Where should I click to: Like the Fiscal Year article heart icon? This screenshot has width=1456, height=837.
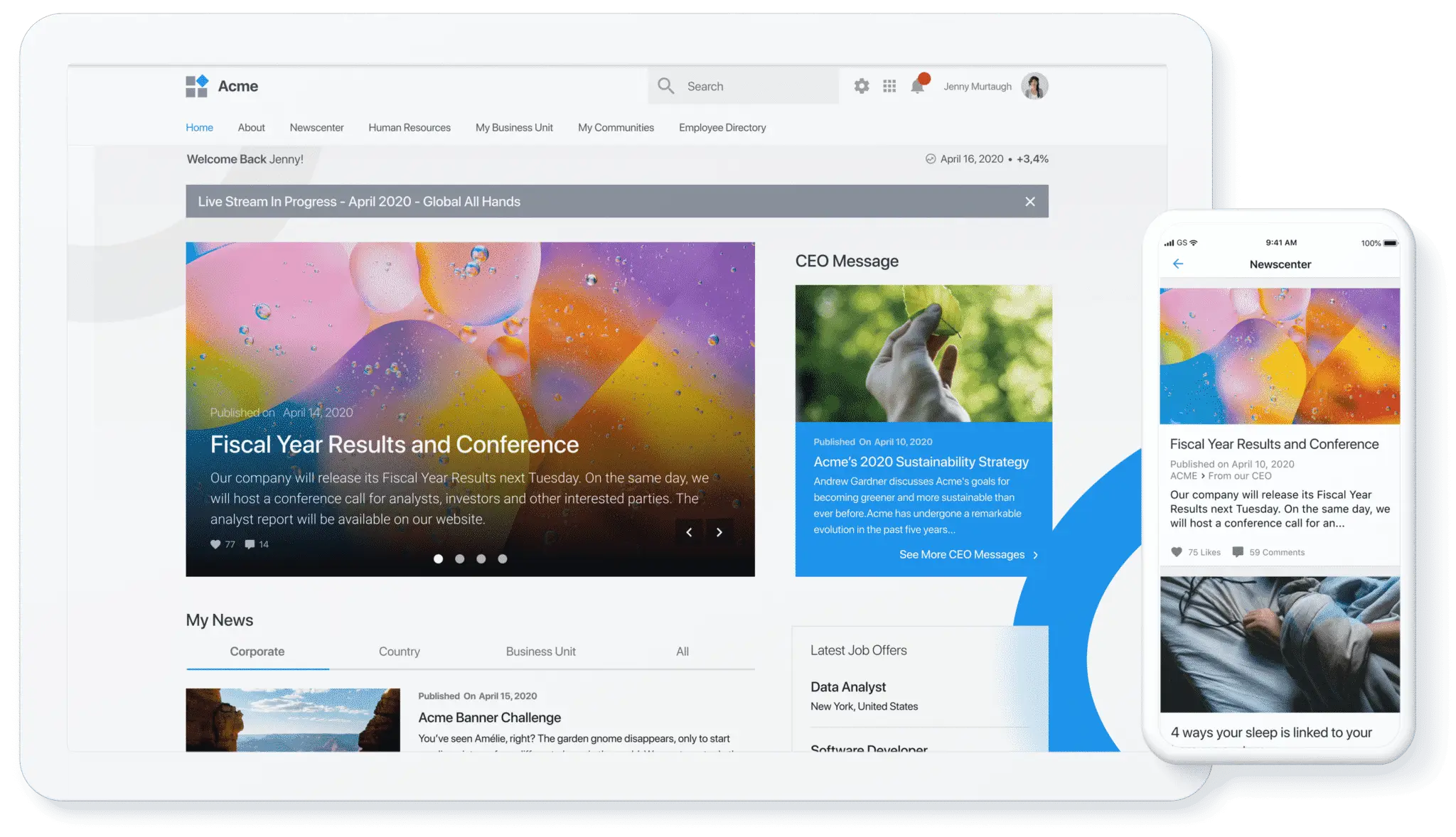[x=215, y=544]
